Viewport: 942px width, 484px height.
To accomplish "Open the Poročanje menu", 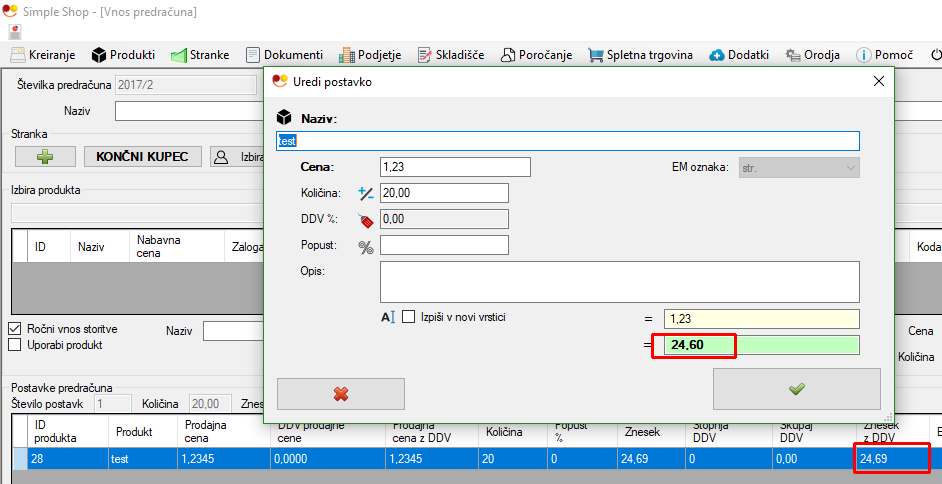I will (x=535, y=55).
